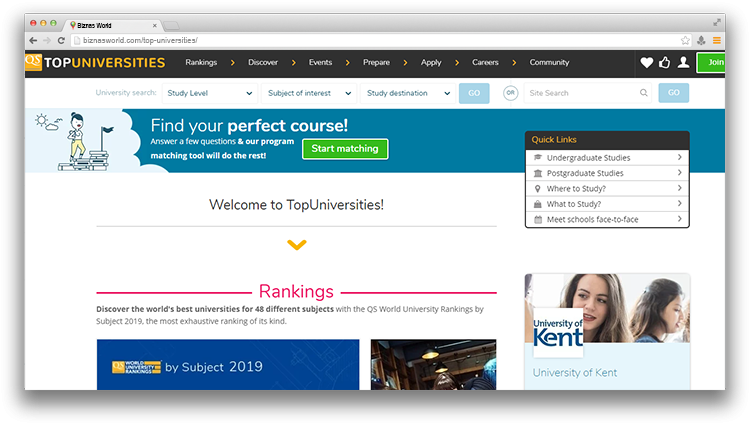The height and width of the screenshot is (425, 750).
Task: Click inside the Site Search field
Action: tap(580, 93)
